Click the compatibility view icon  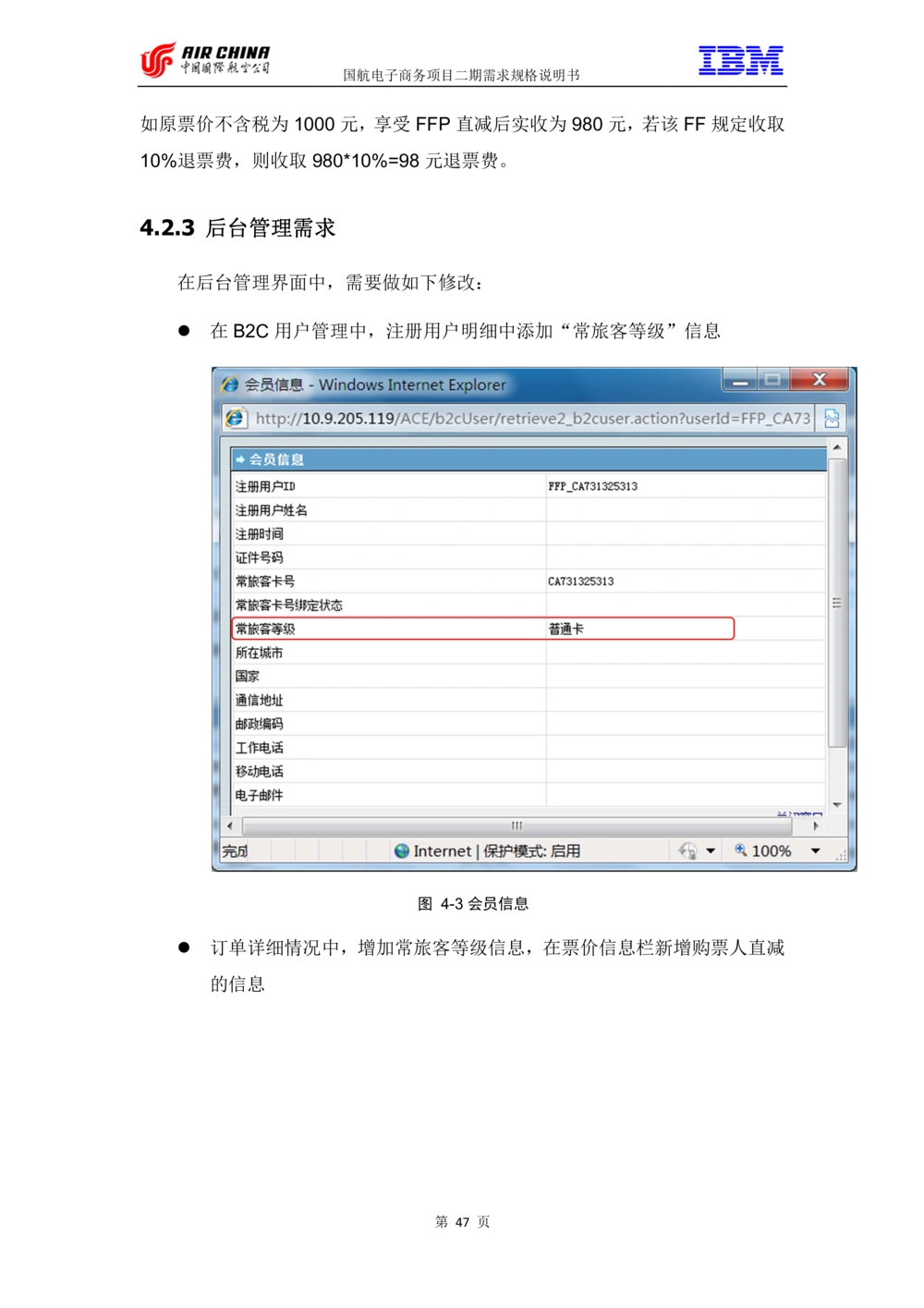tap(832, 419)
